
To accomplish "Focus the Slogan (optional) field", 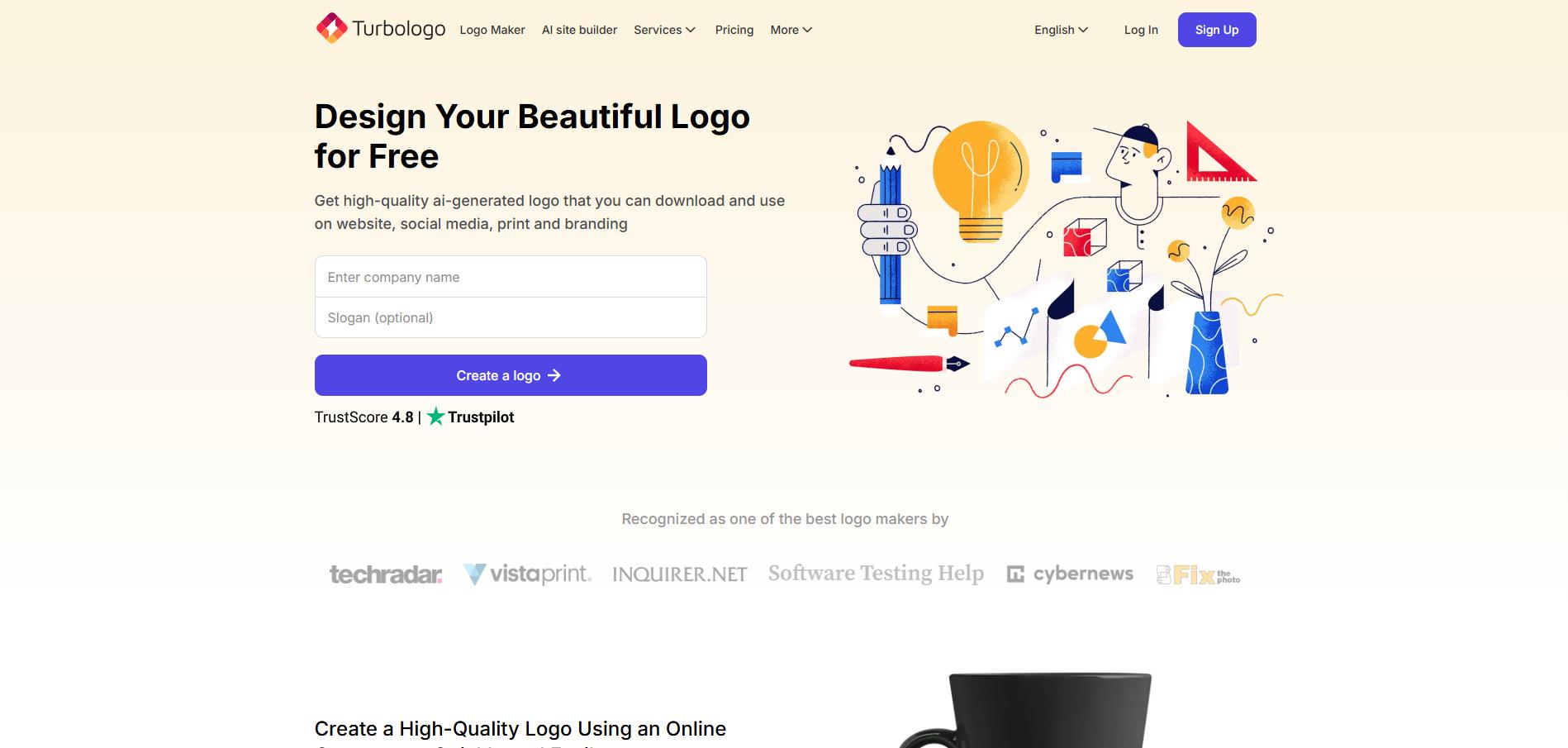I will coord(511,317).
